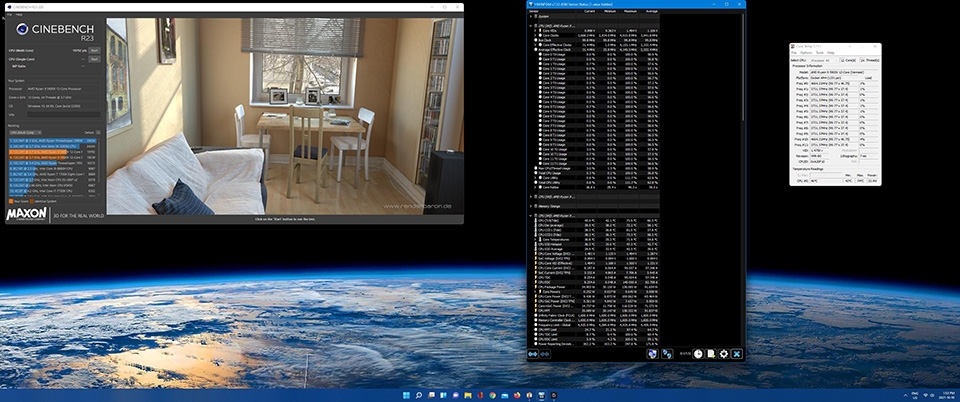Screen dimensions: 960x402
Task: Open Cinebench ranking CPU (Multi Core) dropdown
Action: pyautogui.click(x=25, y=132)
